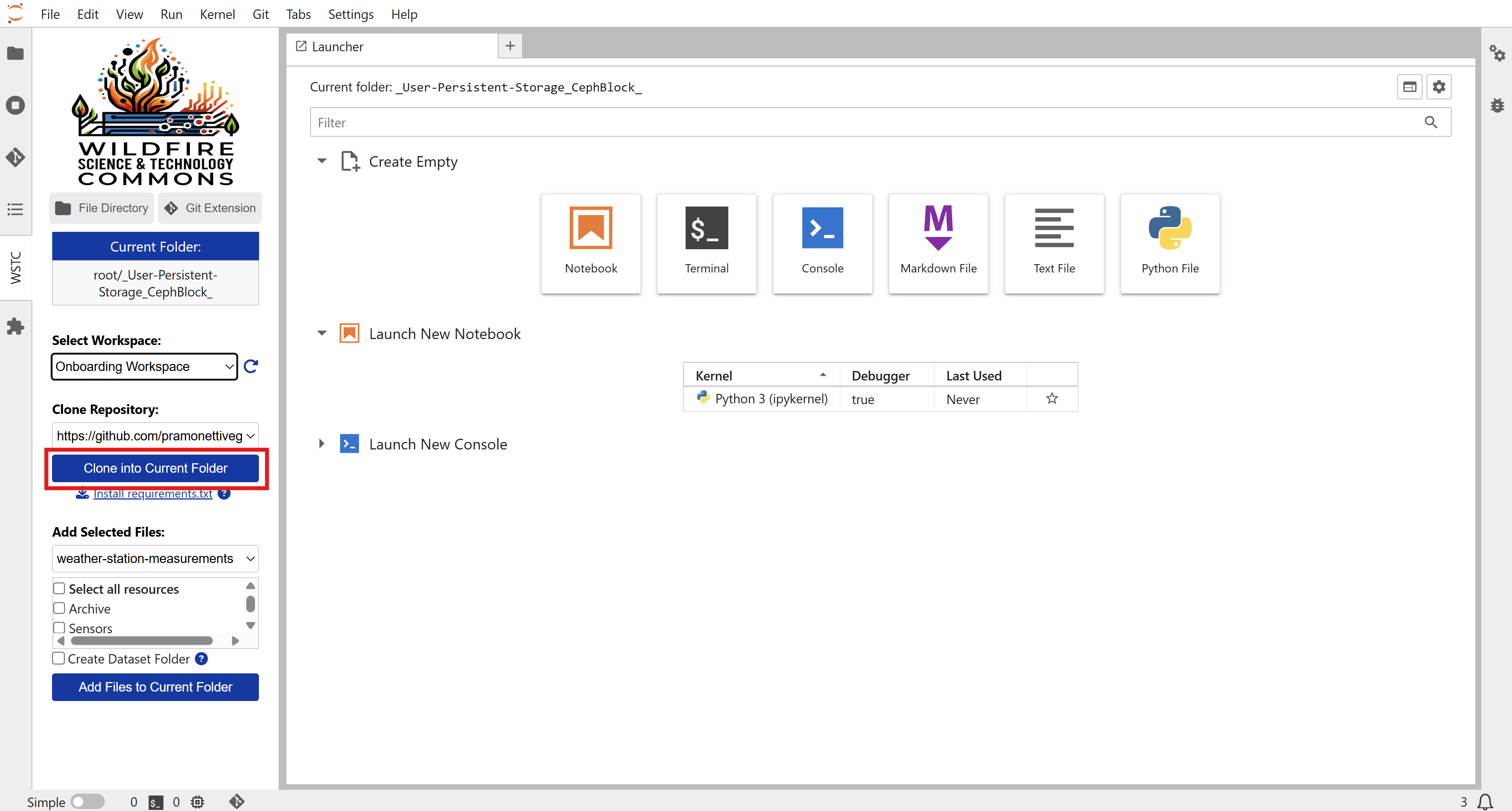Expand the Launch New Console section
The image size is (1512, 811).
(x=322, y=444)
